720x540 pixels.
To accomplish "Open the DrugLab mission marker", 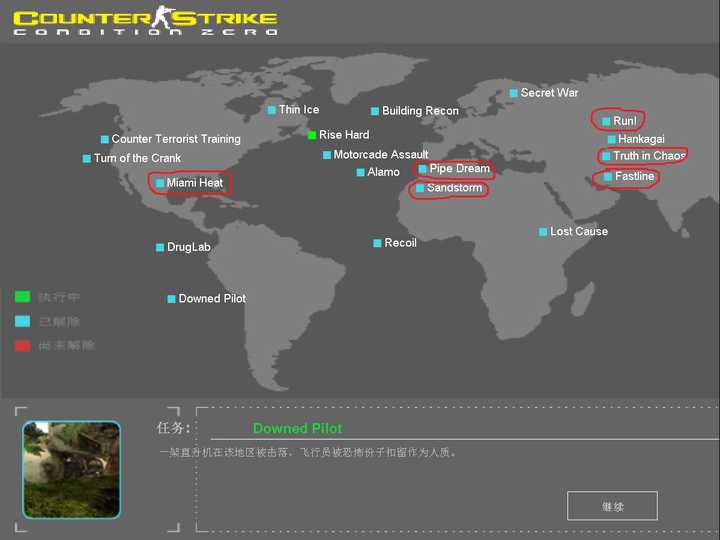I will coord(160,248).
